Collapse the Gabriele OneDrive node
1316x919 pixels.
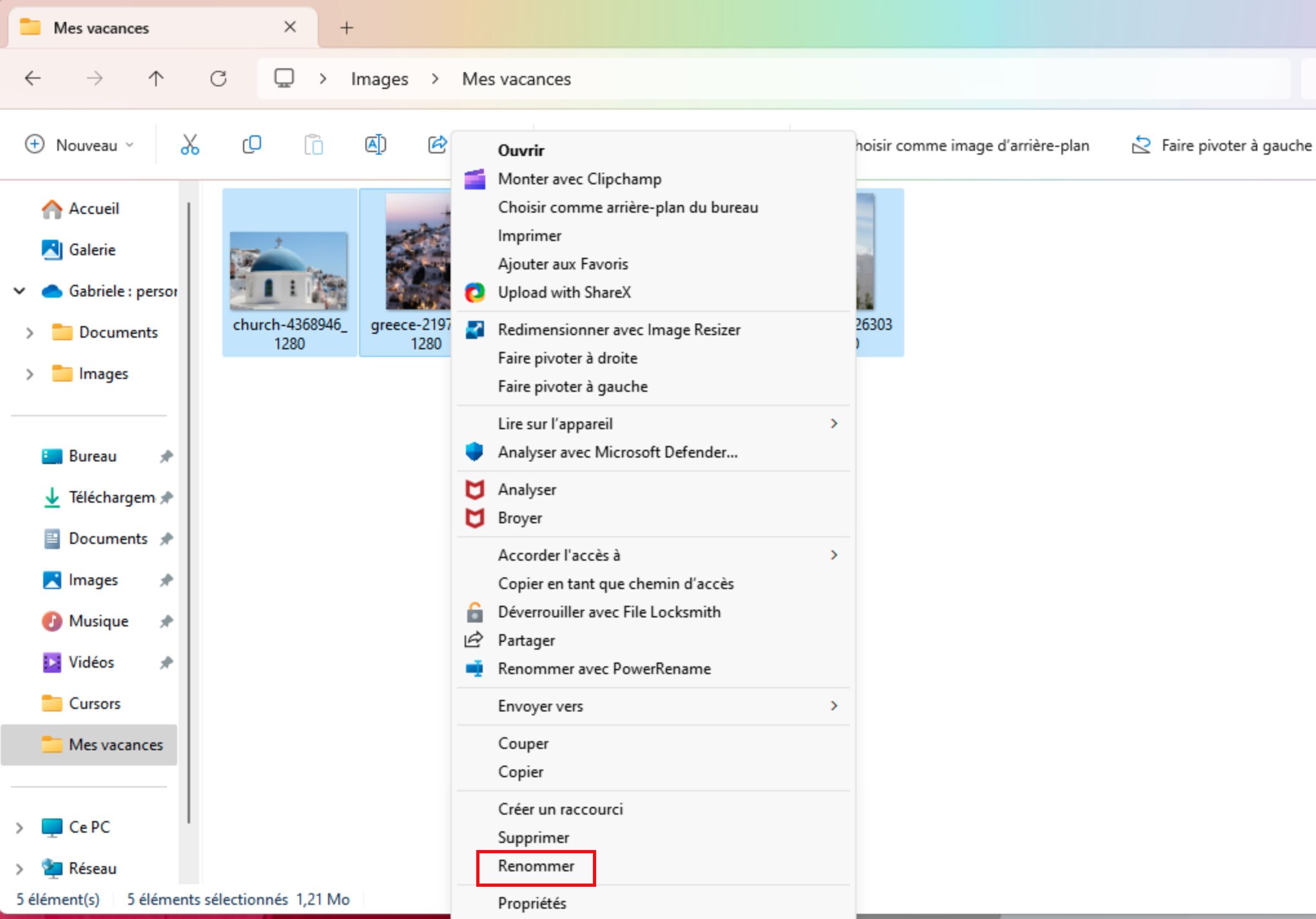pos(19,291)
